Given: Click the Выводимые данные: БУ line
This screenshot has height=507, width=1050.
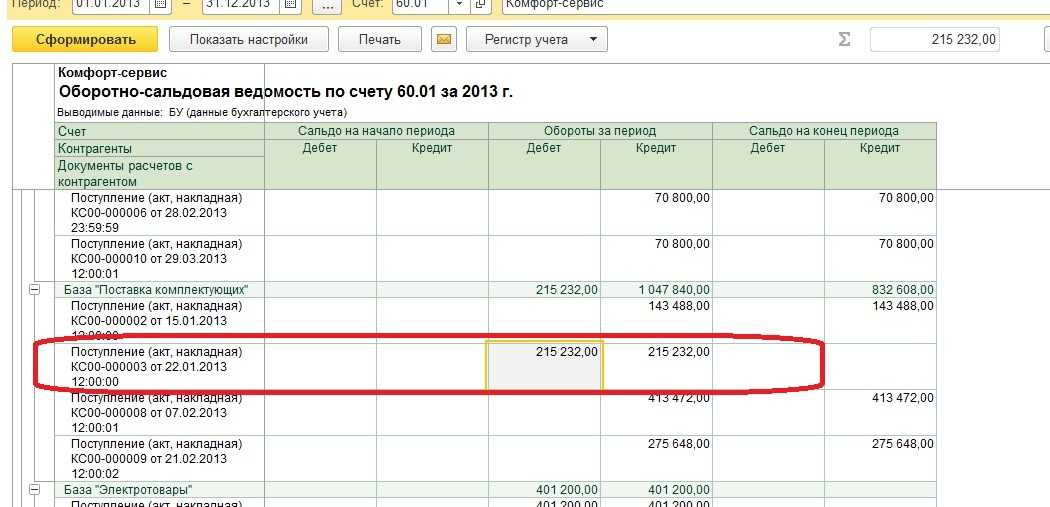Looking at the screenshot, I should (x=203, y=113).
